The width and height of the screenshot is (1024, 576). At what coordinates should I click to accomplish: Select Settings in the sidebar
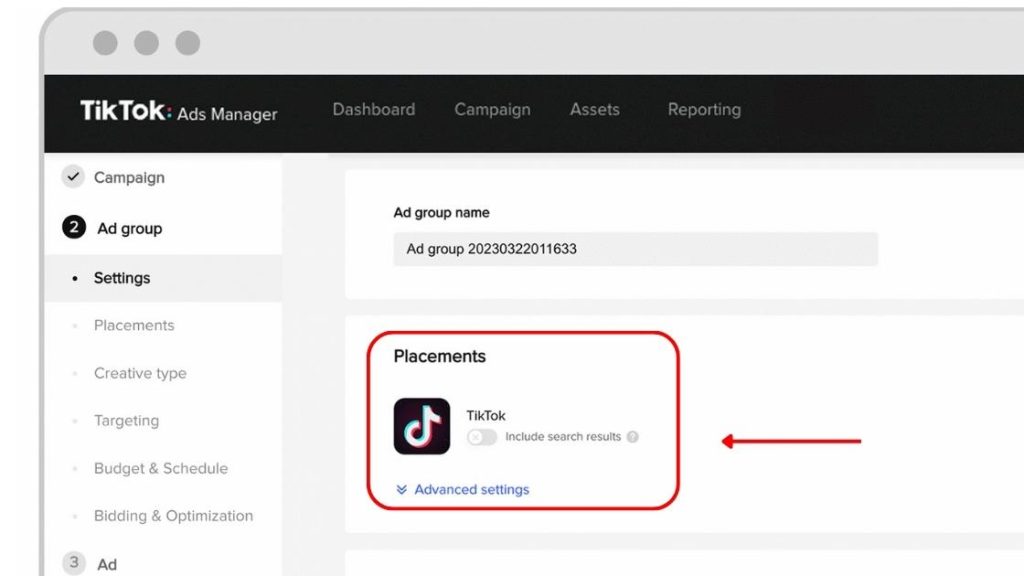click(x=121, y=278)
